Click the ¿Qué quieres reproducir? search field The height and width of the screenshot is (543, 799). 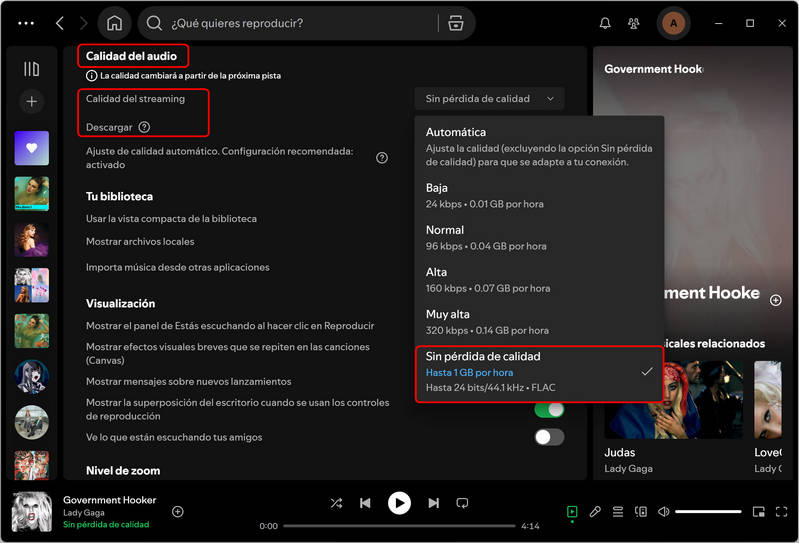301,23
